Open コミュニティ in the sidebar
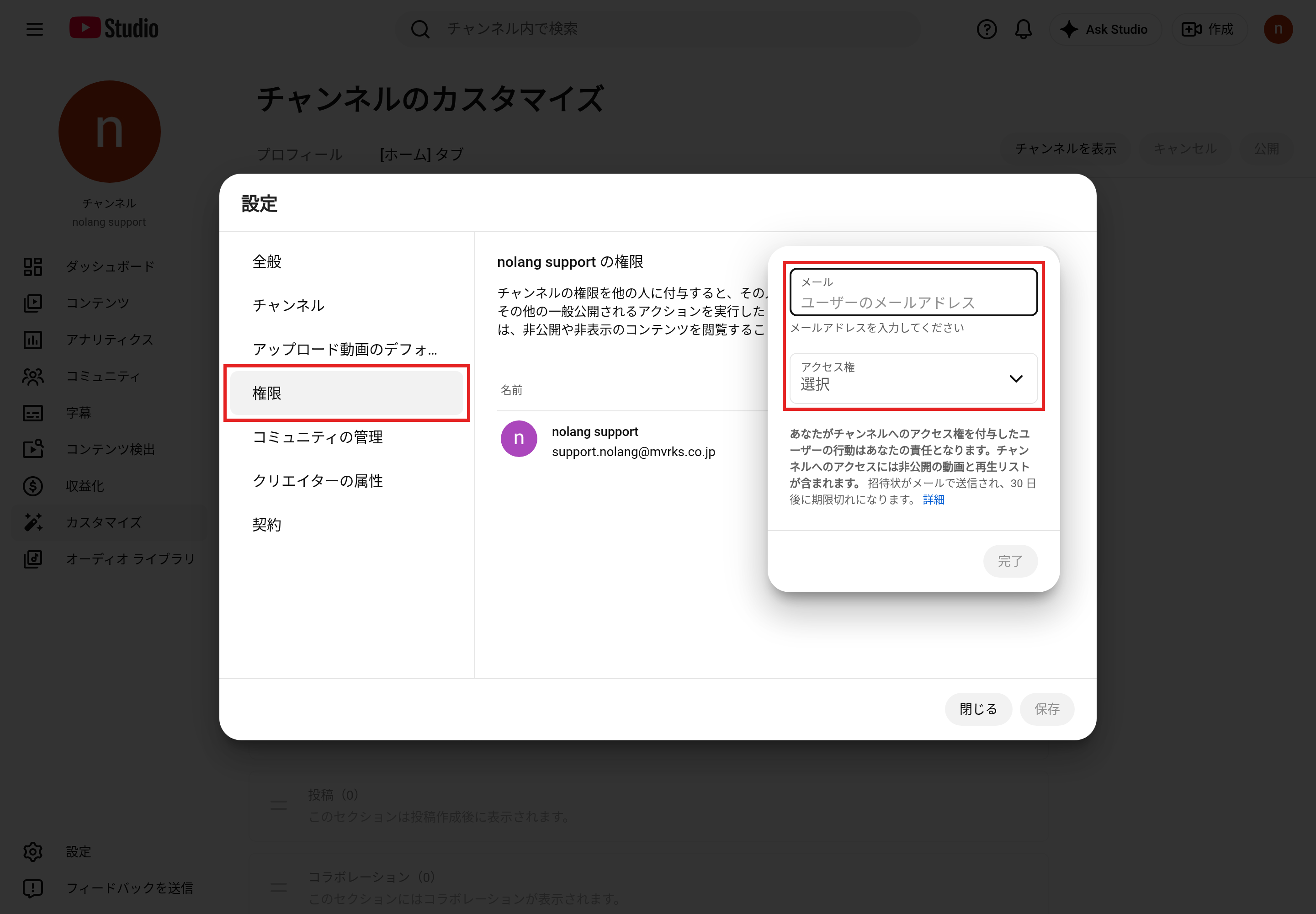Screen dimensions: 1316x914 click(109, 376)
